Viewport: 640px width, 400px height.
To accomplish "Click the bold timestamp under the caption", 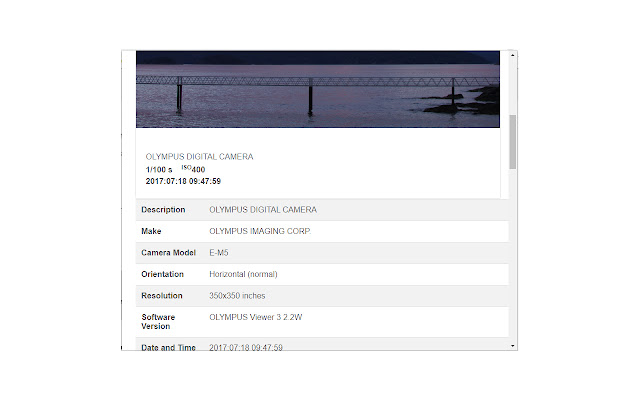I will tap(183, 181).
